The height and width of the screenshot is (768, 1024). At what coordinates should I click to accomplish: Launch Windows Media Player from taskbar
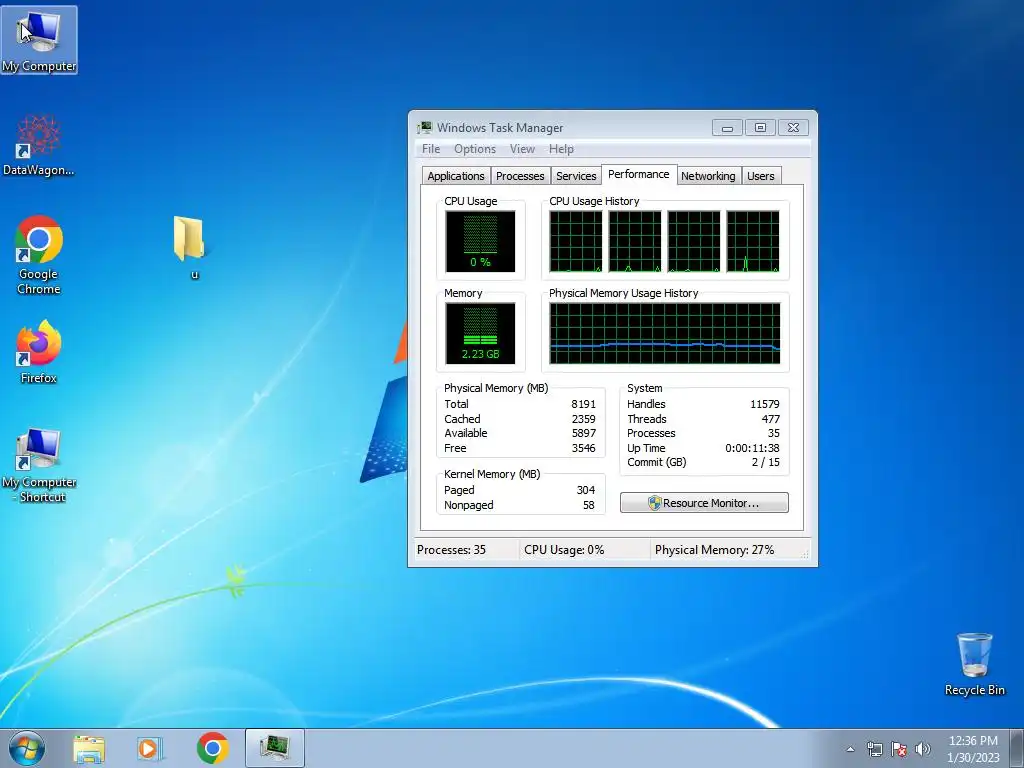point(150,748)
